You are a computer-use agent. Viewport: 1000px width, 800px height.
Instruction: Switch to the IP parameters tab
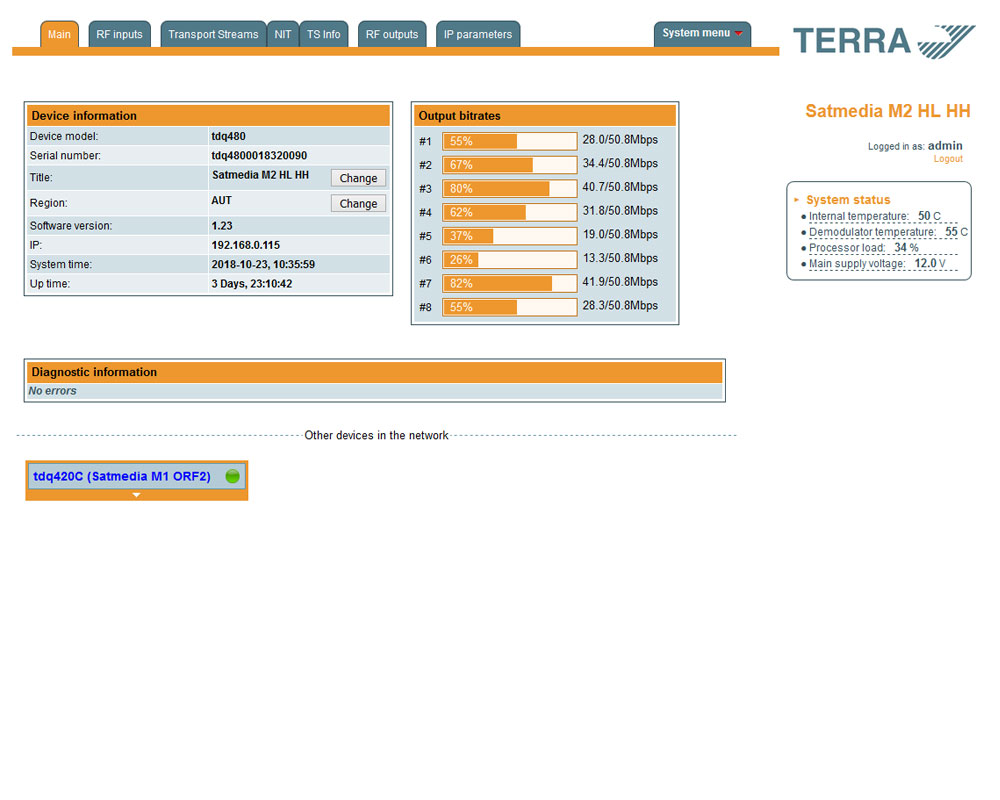coord(478,35)
